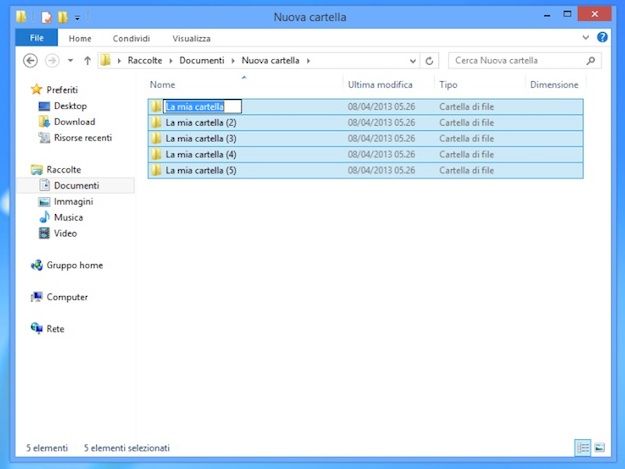Select folder La mia cartella (4)
This screenshot has height=469, width=625.
tap(366, 155)
